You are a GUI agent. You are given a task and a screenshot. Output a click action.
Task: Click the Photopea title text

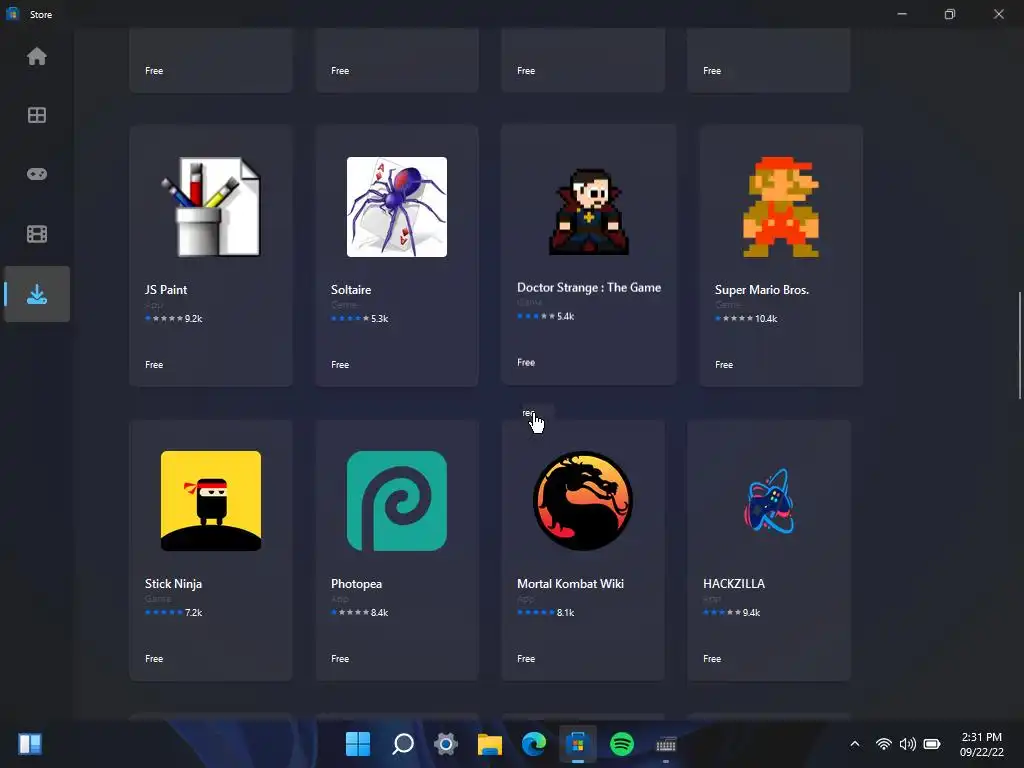(356, 584)
